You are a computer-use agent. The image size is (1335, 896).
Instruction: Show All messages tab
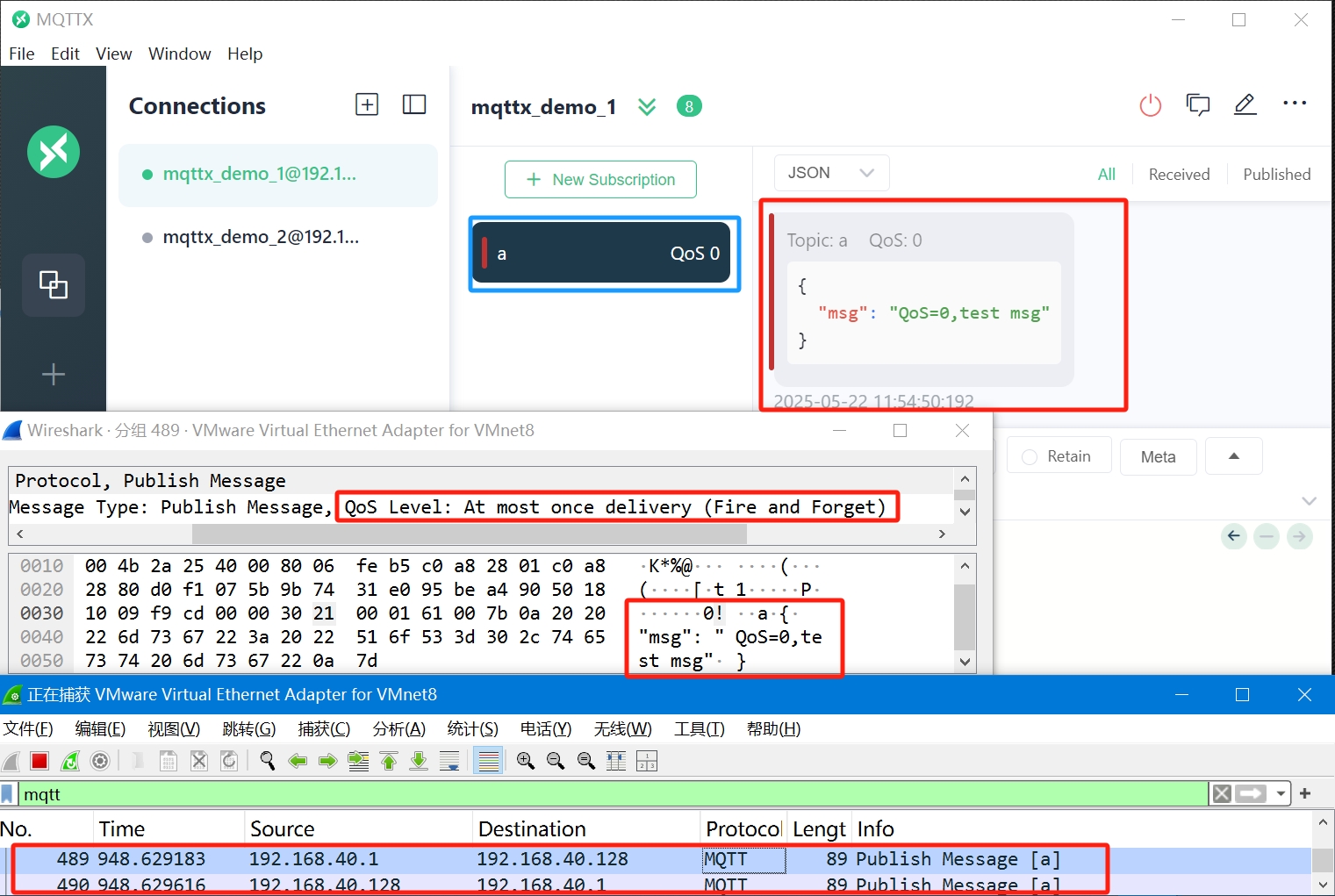click(1107, 175)
